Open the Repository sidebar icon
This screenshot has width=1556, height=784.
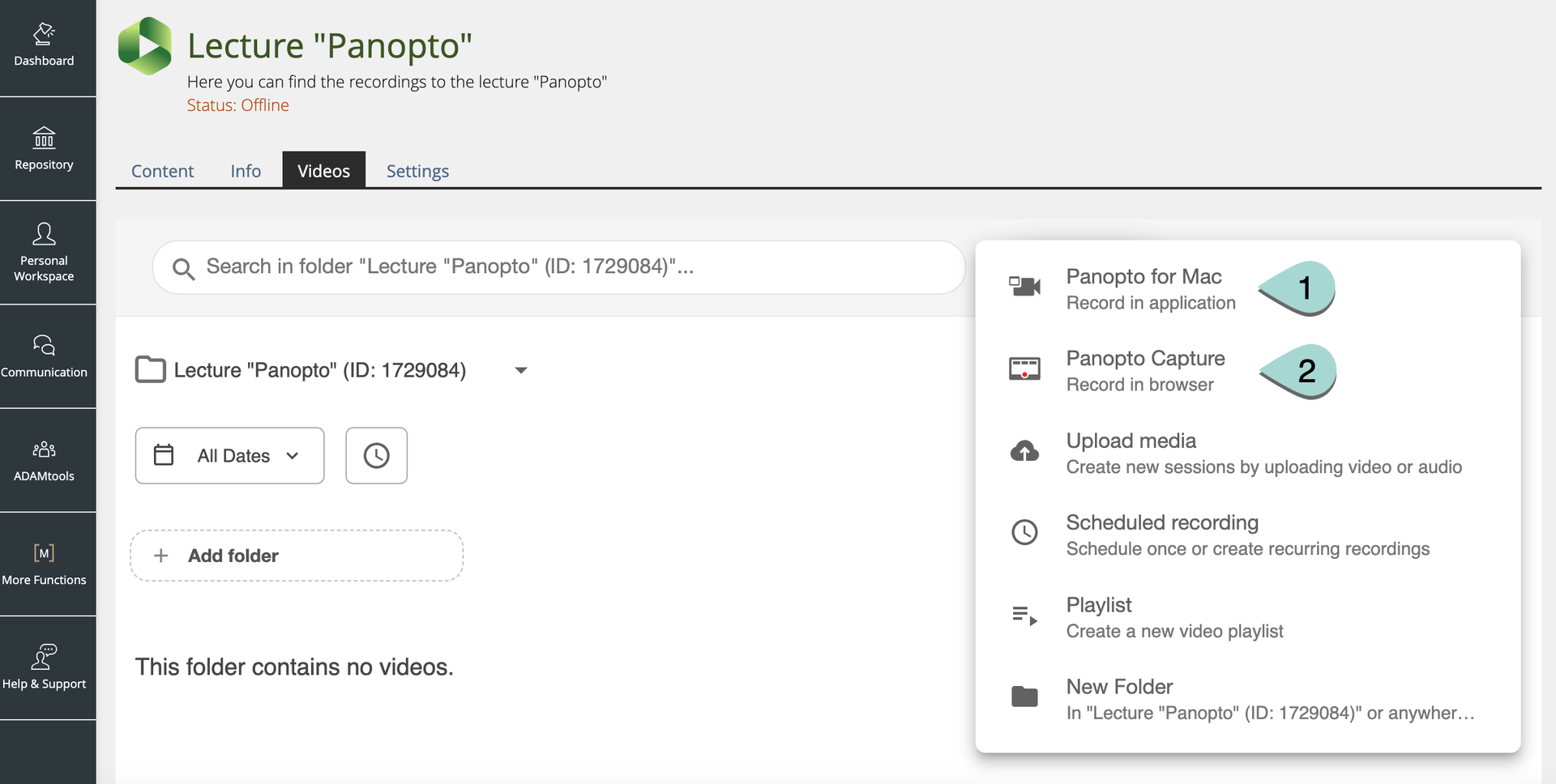click(45, 149)
